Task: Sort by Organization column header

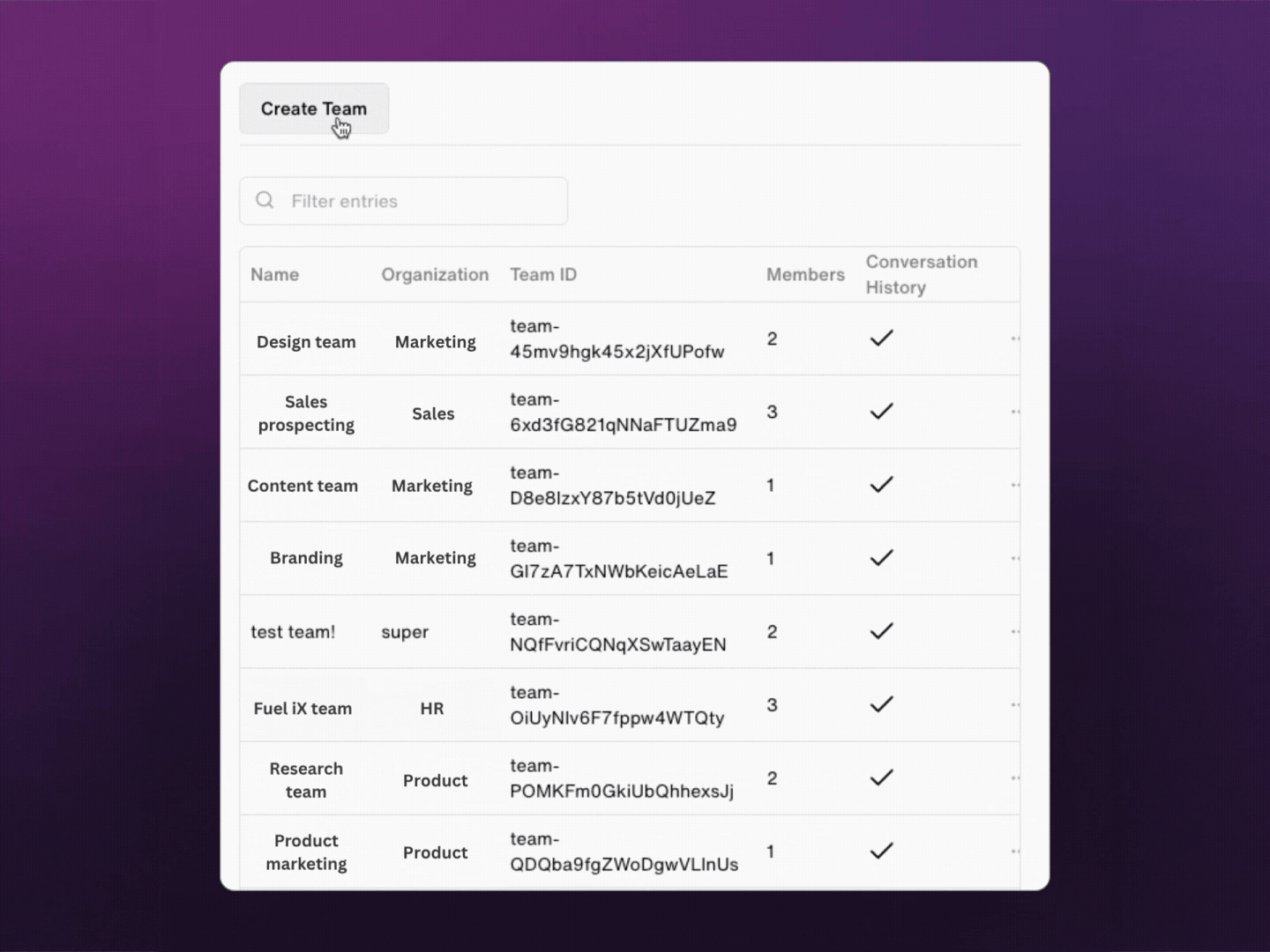Action: click(x=435, y=274)
